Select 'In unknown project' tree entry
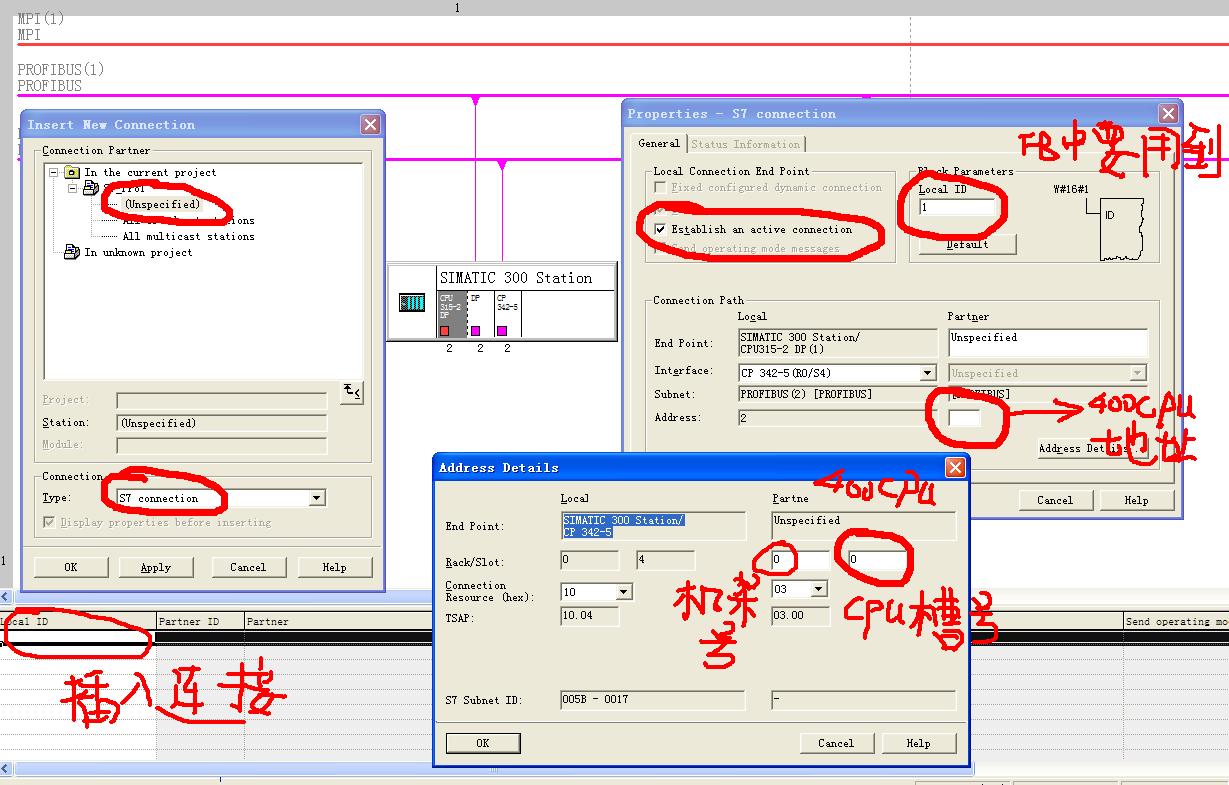 (x=138, y=252)
